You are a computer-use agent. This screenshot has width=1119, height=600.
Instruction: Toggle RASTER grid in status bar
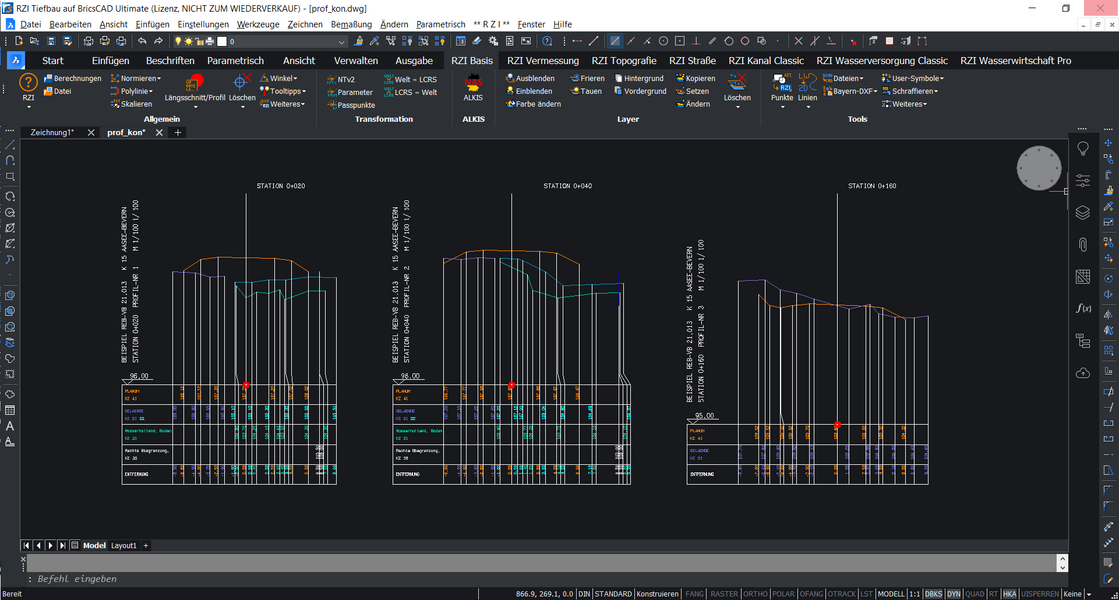click(724, 594)
